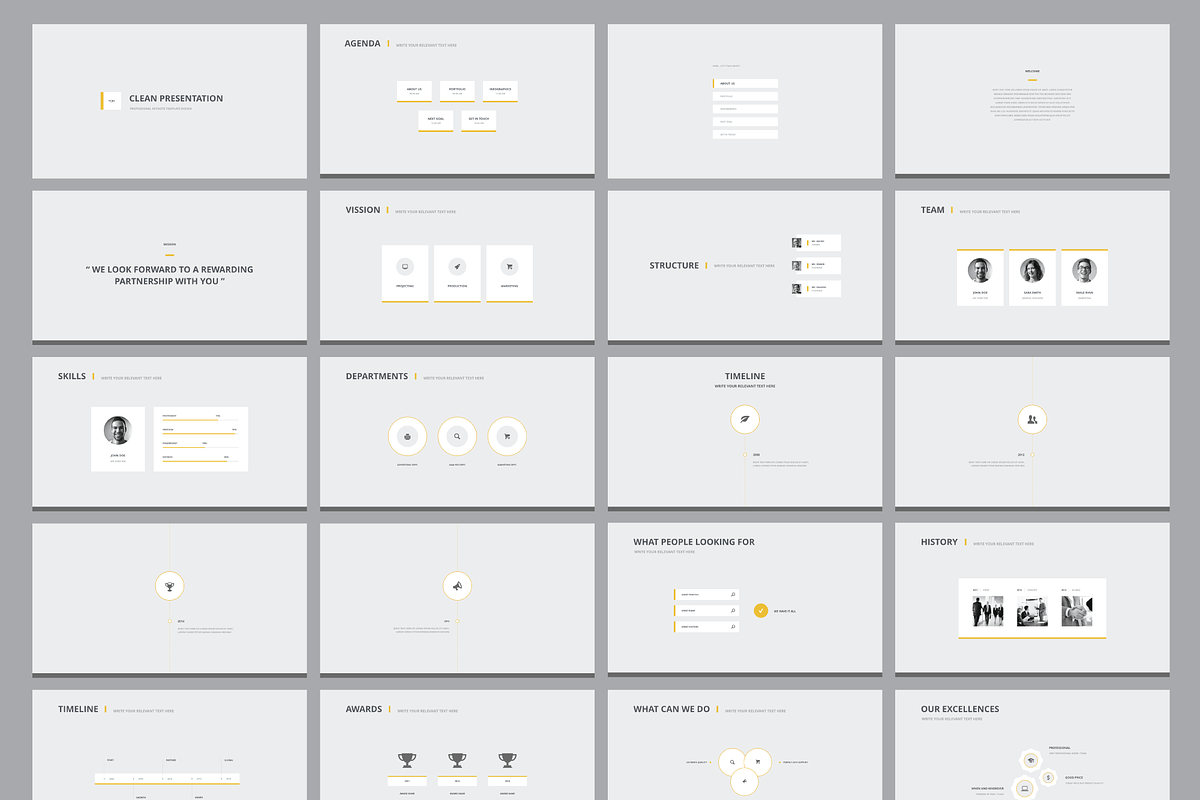This screenshot has width=1200, height=800.
Task: Click John Doe's portrait on Skills slide
Action: click(x=118, y=430)
